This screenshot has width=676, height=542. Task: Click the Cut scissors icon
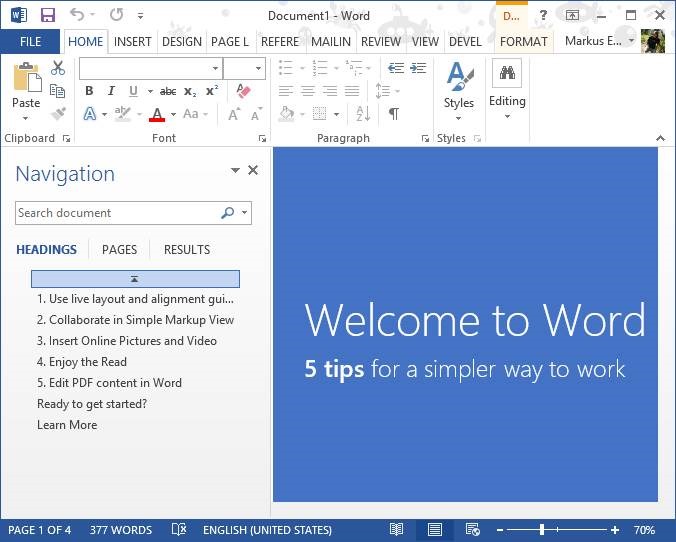(58, 68)
